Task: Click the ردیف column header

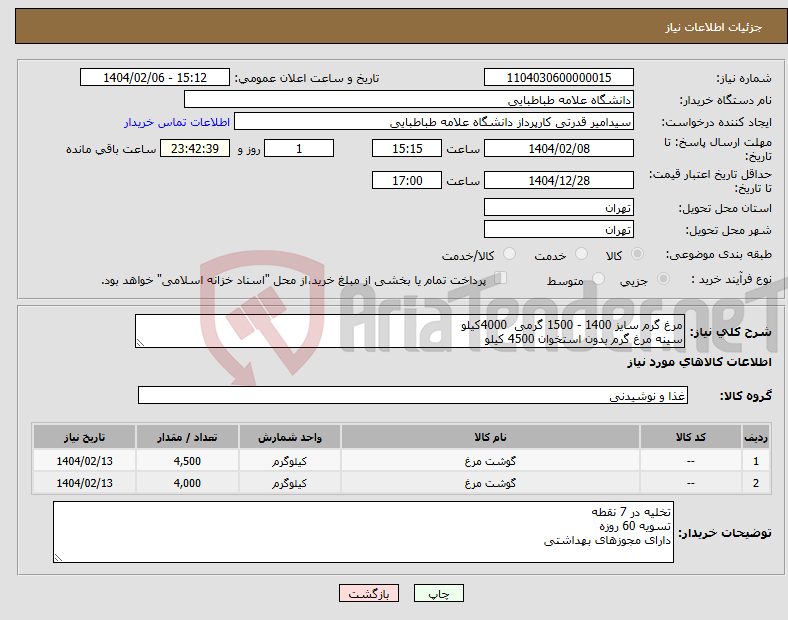Action: click(755, 437)
